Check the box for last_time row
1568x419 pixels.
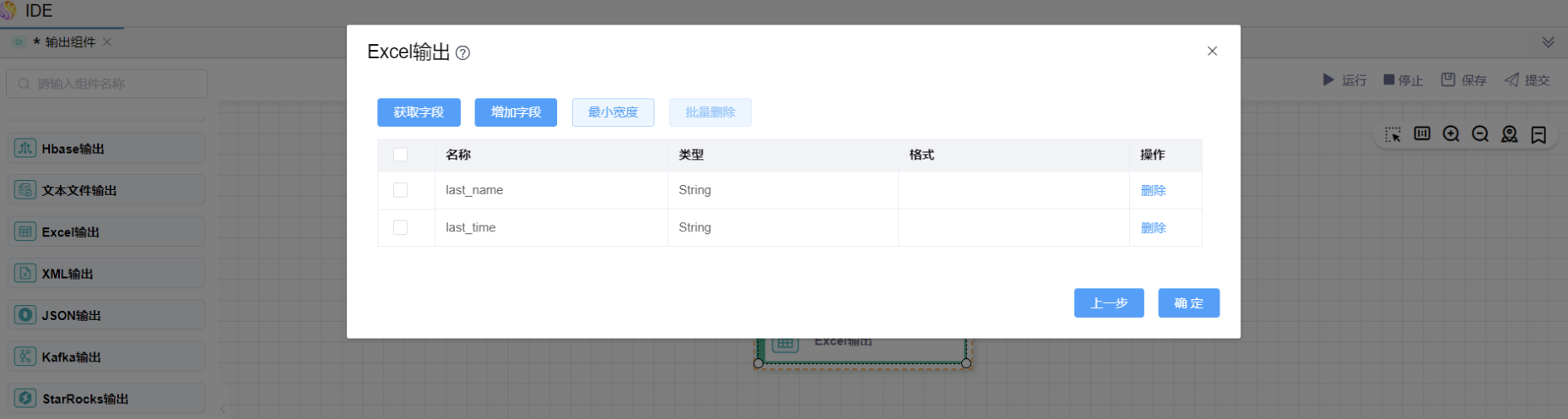pyautogui.click(x=400, y=227)
